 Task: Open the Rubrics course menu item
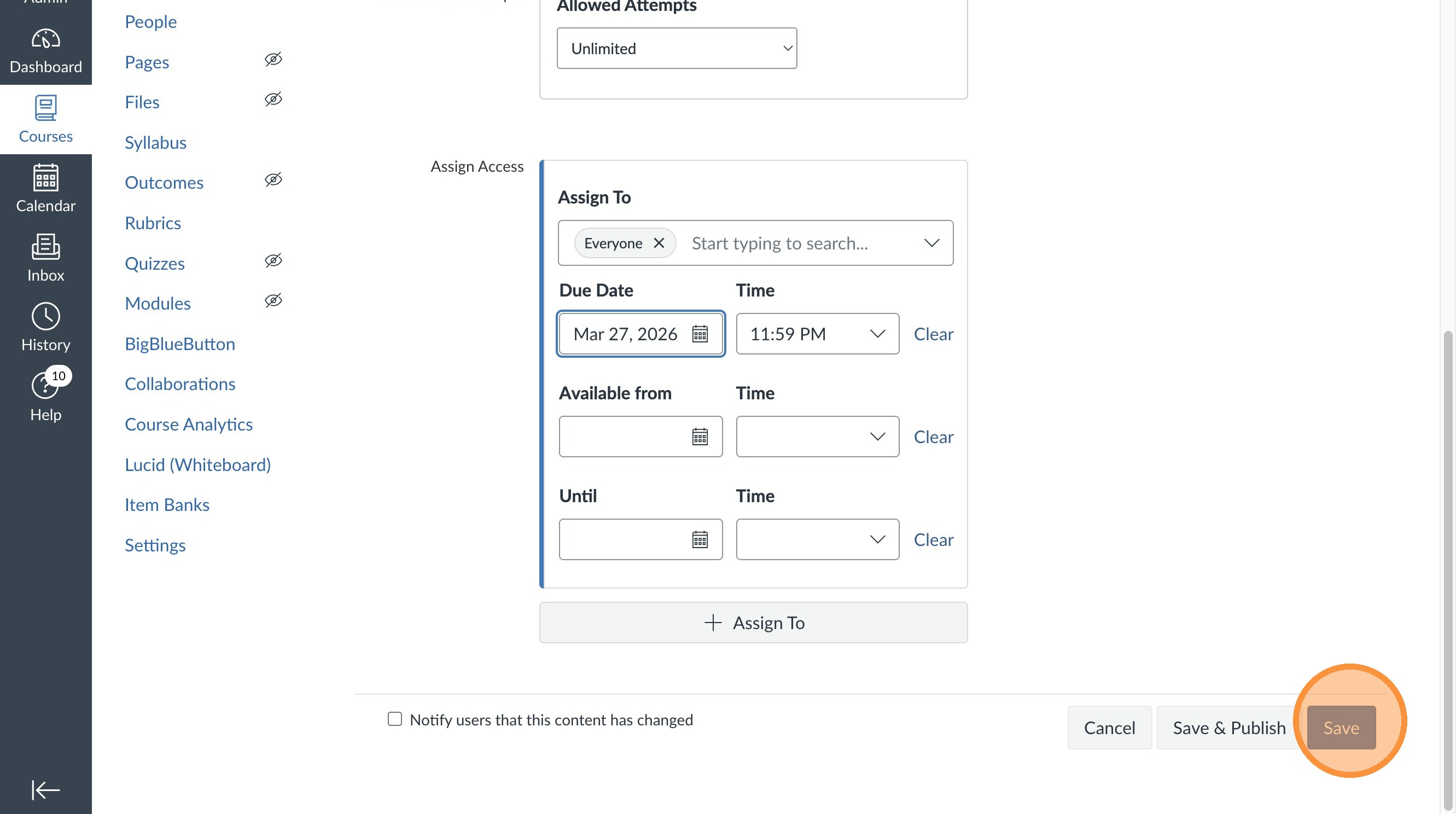pyautogui.click(x=153, y=223)
